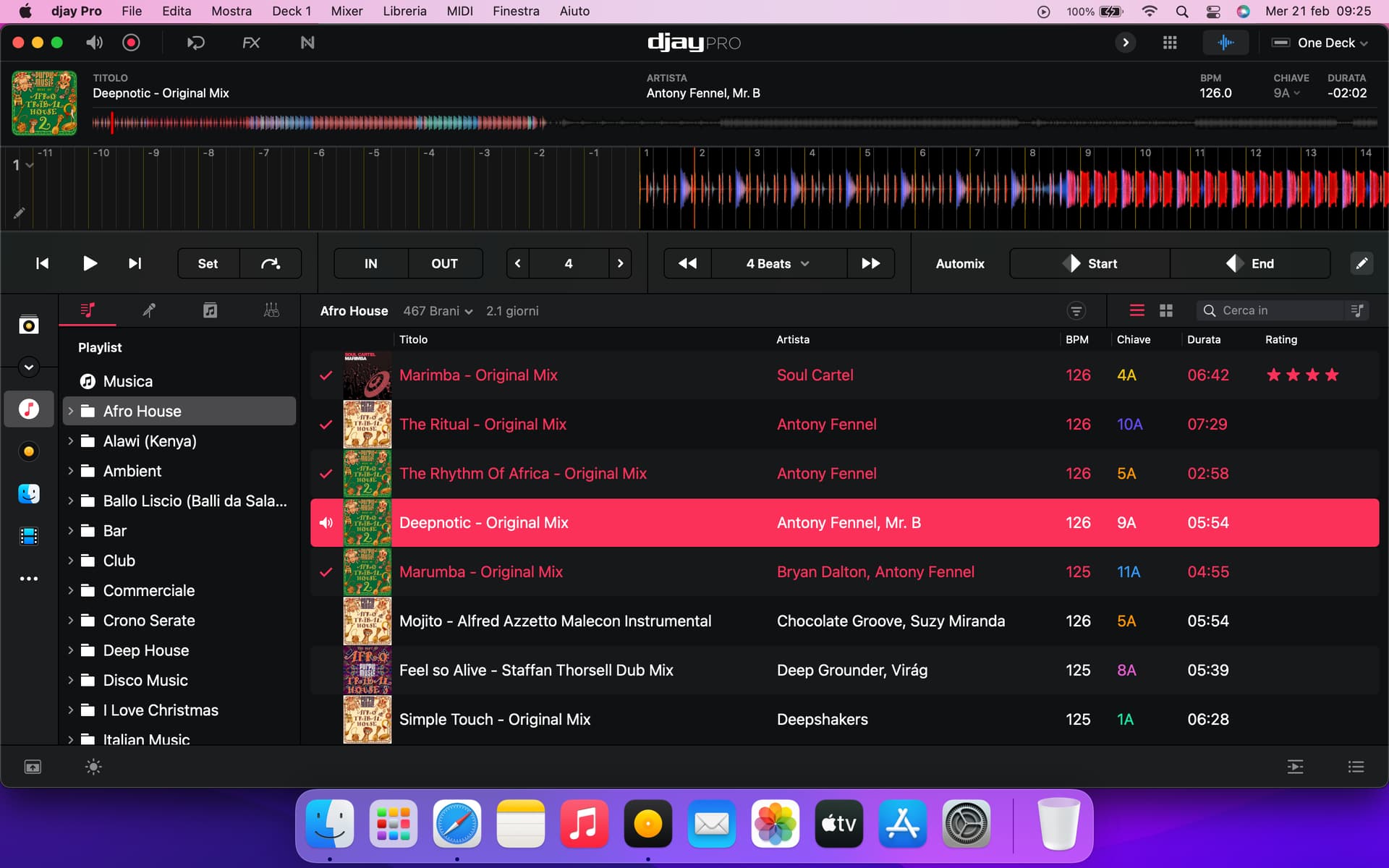This screenshot has height=868, width=1389.
Task: Skip backward with double rewind arrows
Action: [688, 263]
